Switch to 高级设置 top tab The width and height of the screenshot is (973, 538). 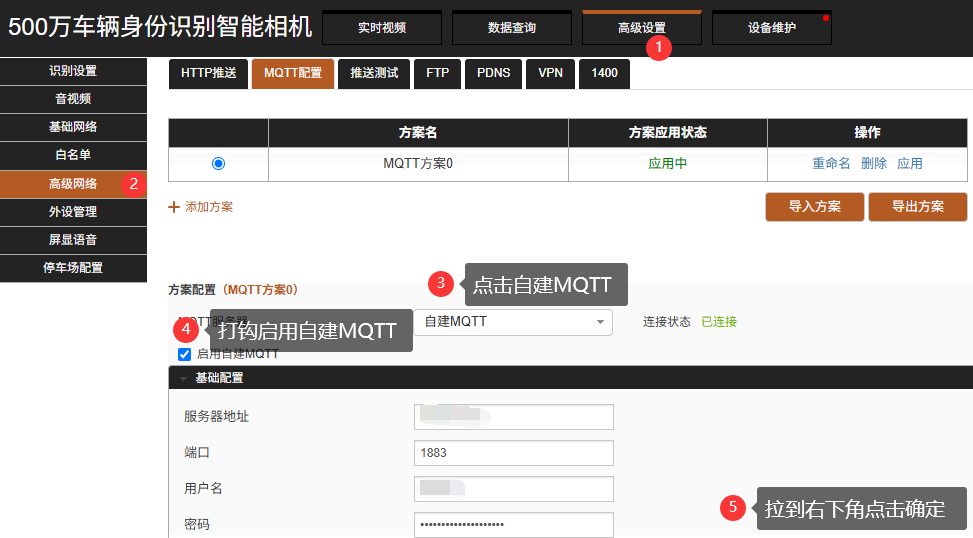pyautogui.click(x=642, y=28)
